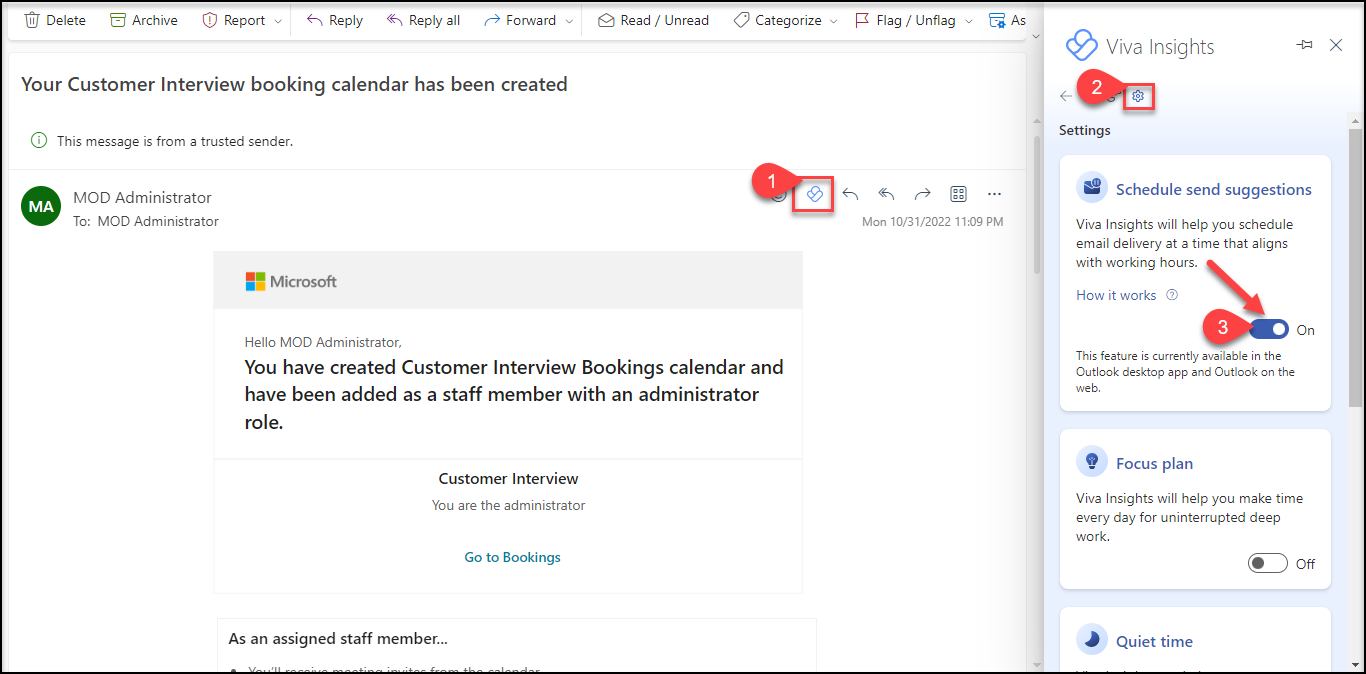
Task: Open the How it works link
Action: click(1115, 294)
